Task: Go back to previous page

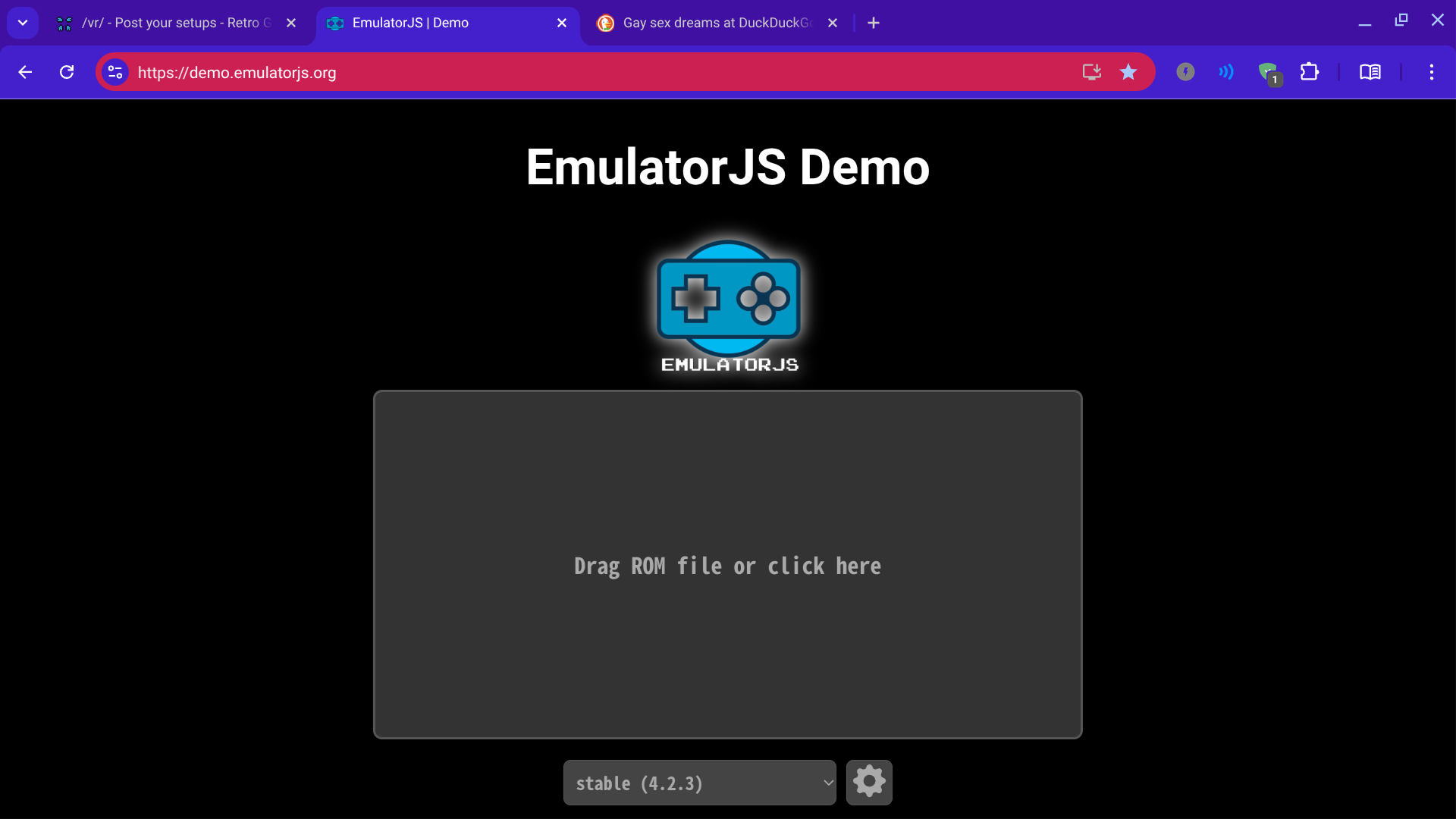Action: click(25, 72)
